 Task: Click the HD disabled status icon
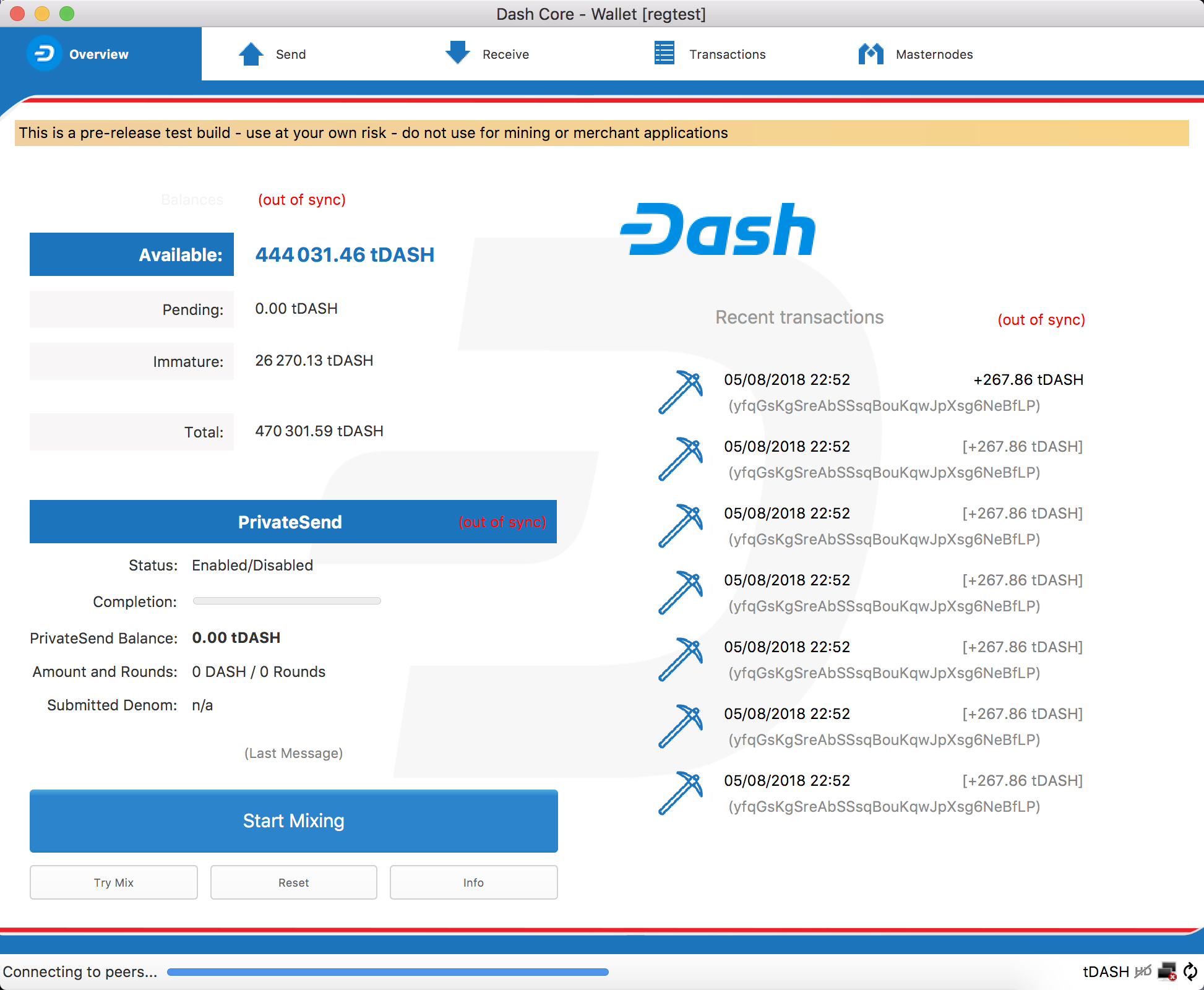[1143, 971]
